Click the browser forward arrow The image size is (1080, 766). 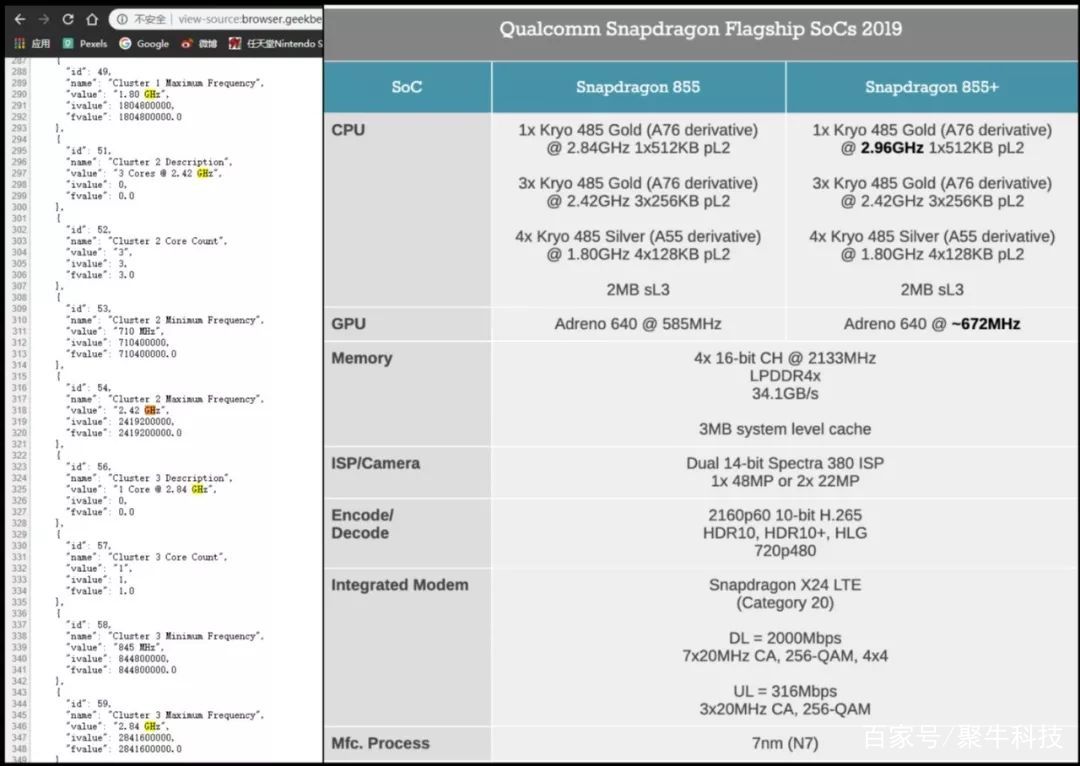[x=43, y=19]
